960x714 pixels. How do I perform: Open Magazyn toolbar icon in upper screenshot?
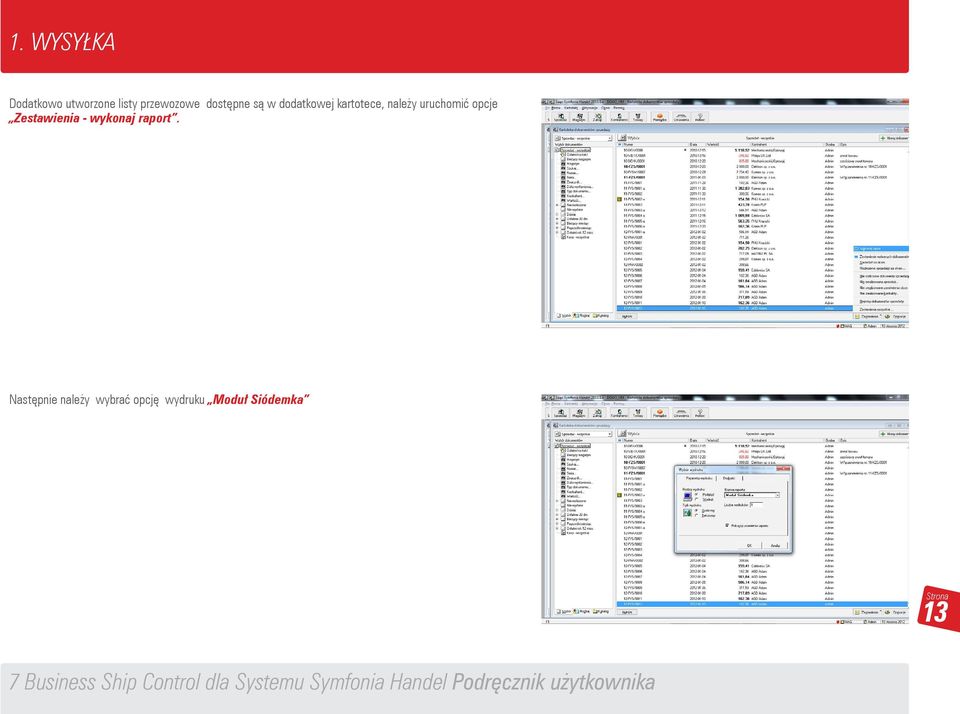[x=579, y=116]
